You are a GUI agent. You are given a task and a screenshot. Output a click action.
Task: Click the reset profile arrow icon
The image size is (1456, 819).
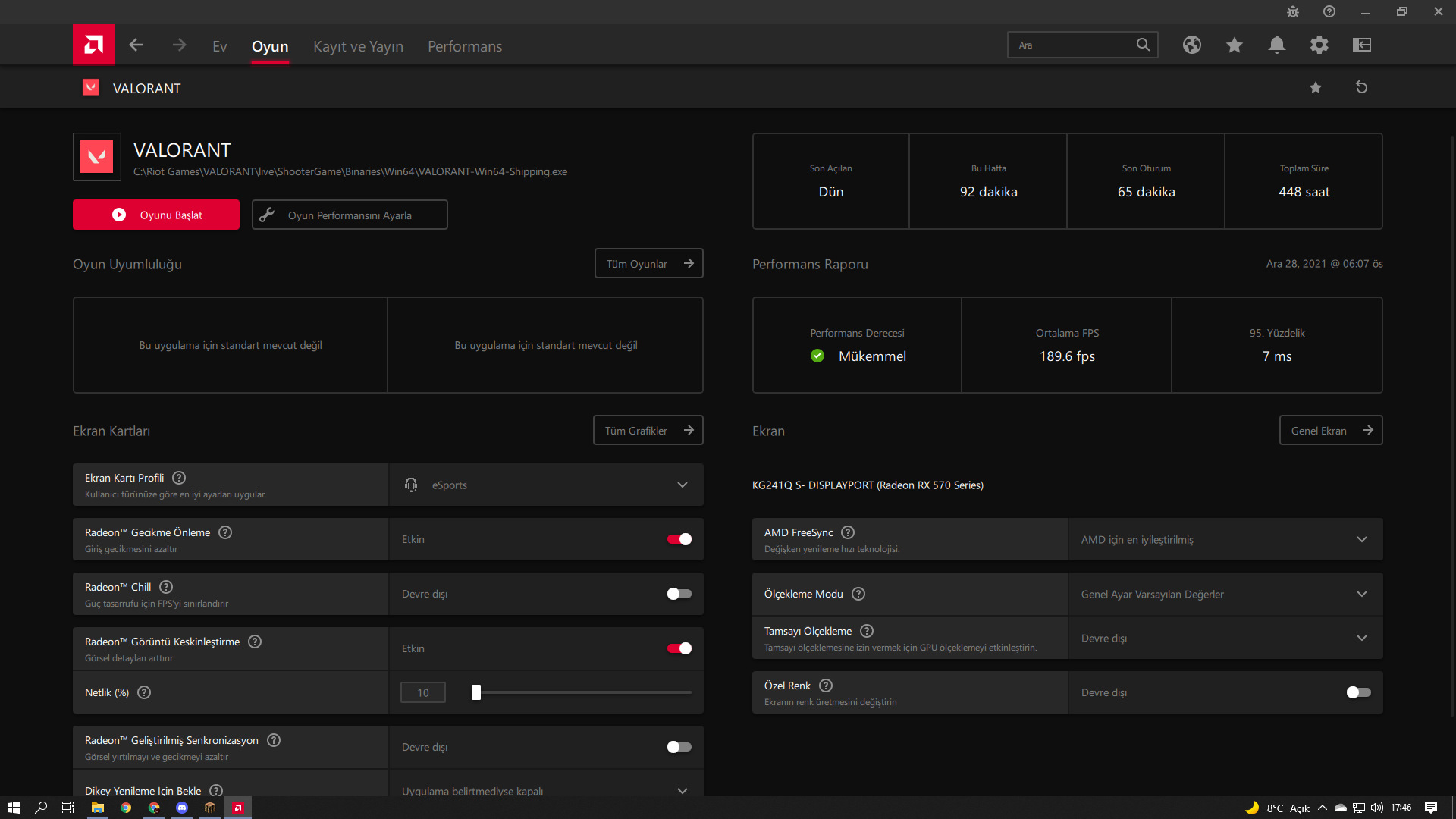(1361, 87)
